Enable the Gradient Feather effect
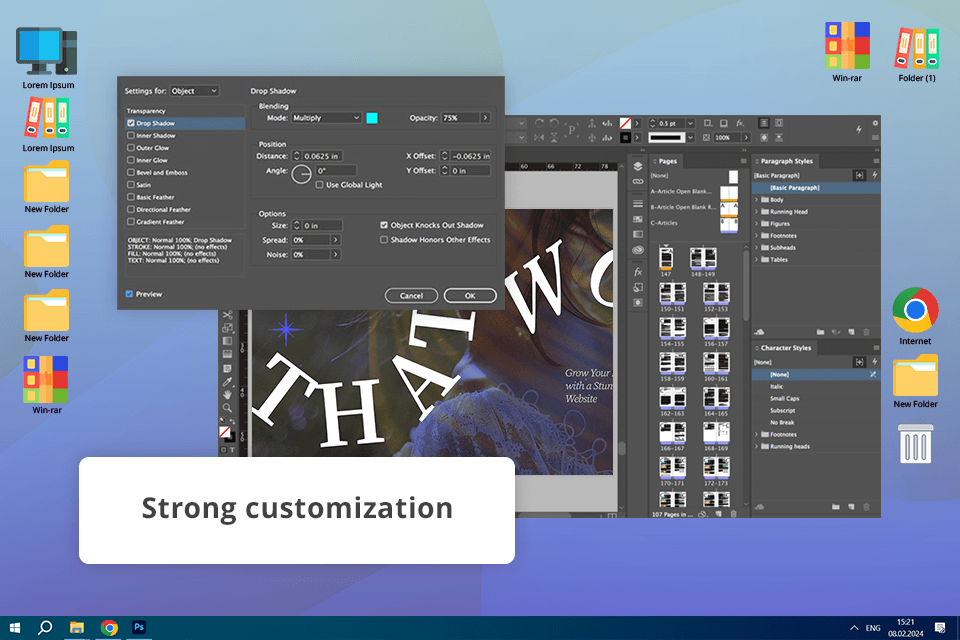Image resolution: width=960 pixels, height=640 pixels. (131, 222)
